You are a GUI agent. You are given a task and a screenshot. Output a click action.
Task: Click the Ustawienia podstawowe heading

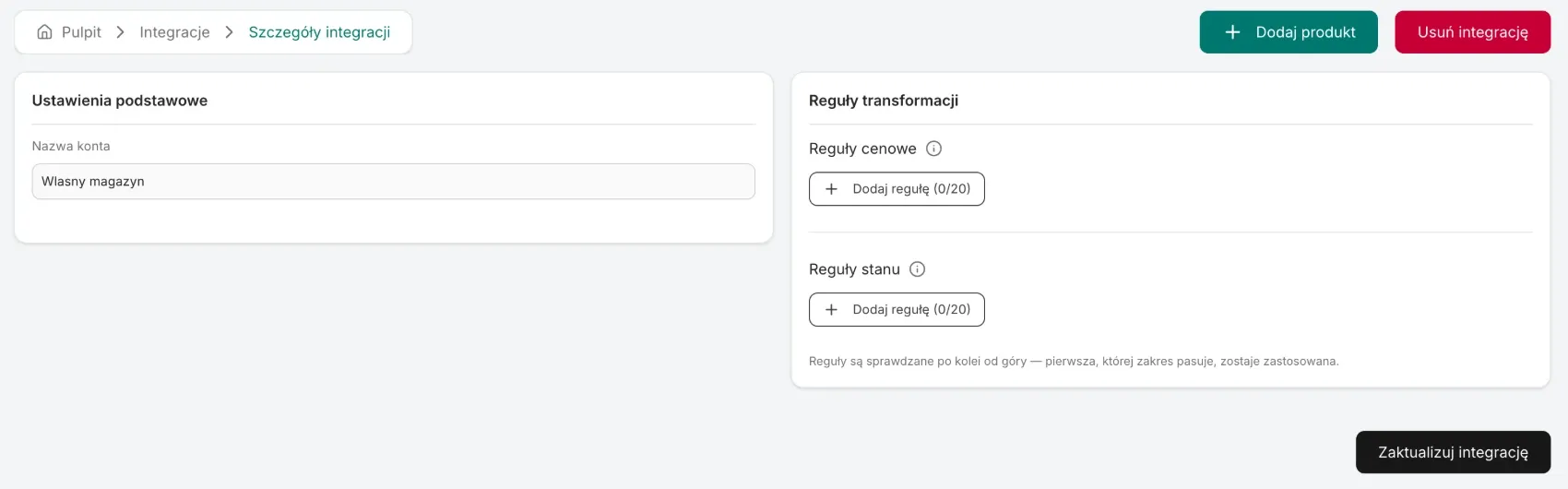click(x=120, y=101)
